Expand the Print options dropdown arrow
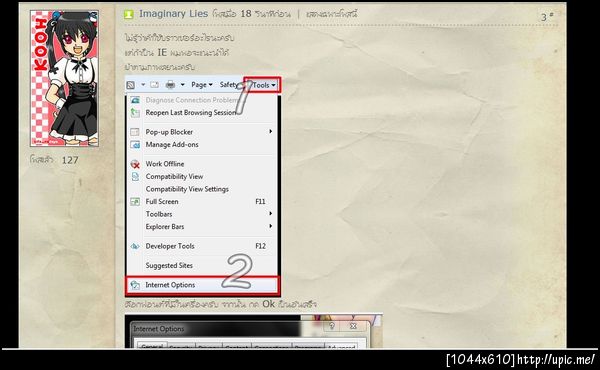The image size is (600, 370). tap(183, 85)
